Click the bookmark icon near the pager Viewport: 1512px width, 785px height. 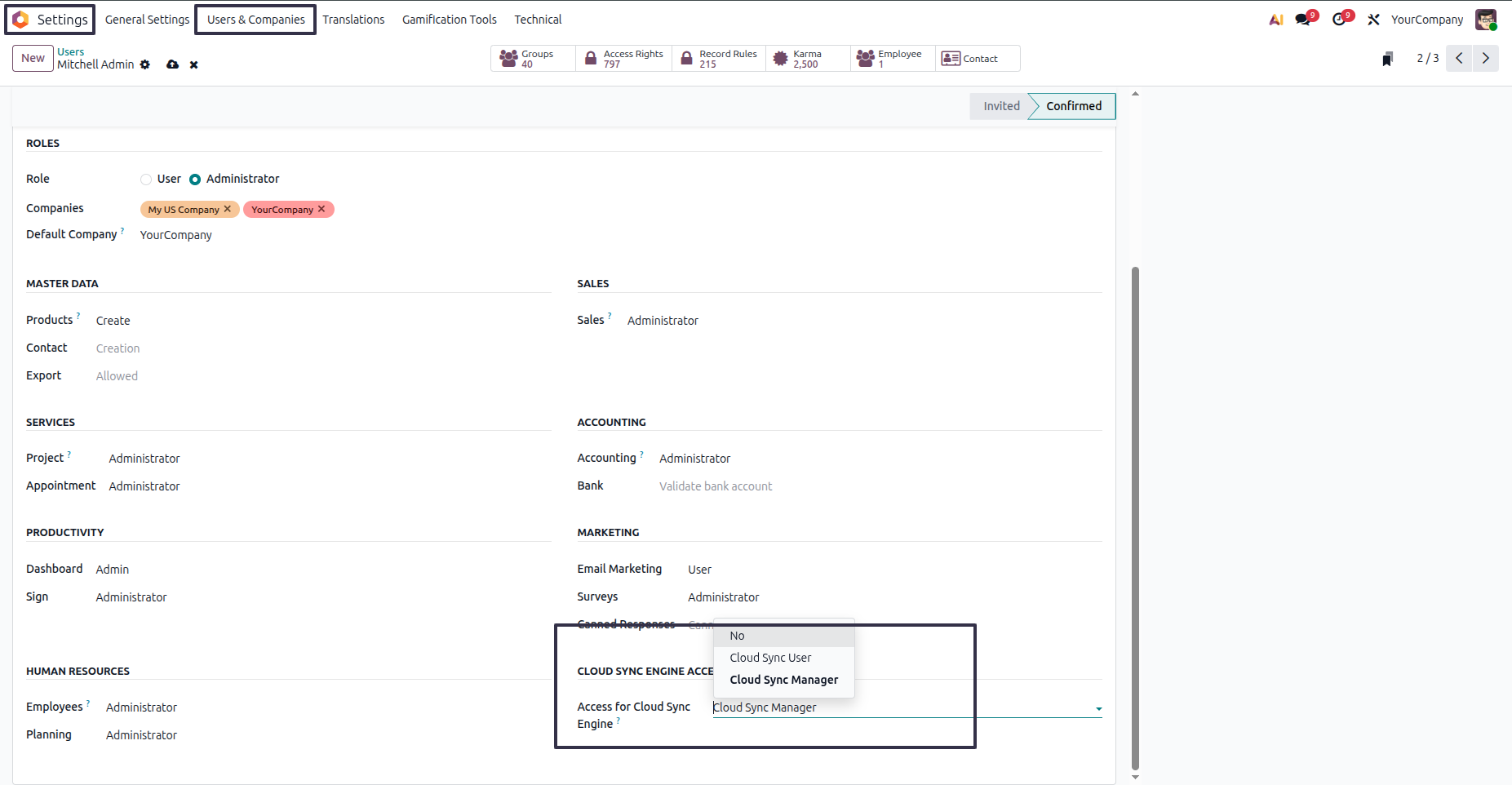click(1388, 59)
